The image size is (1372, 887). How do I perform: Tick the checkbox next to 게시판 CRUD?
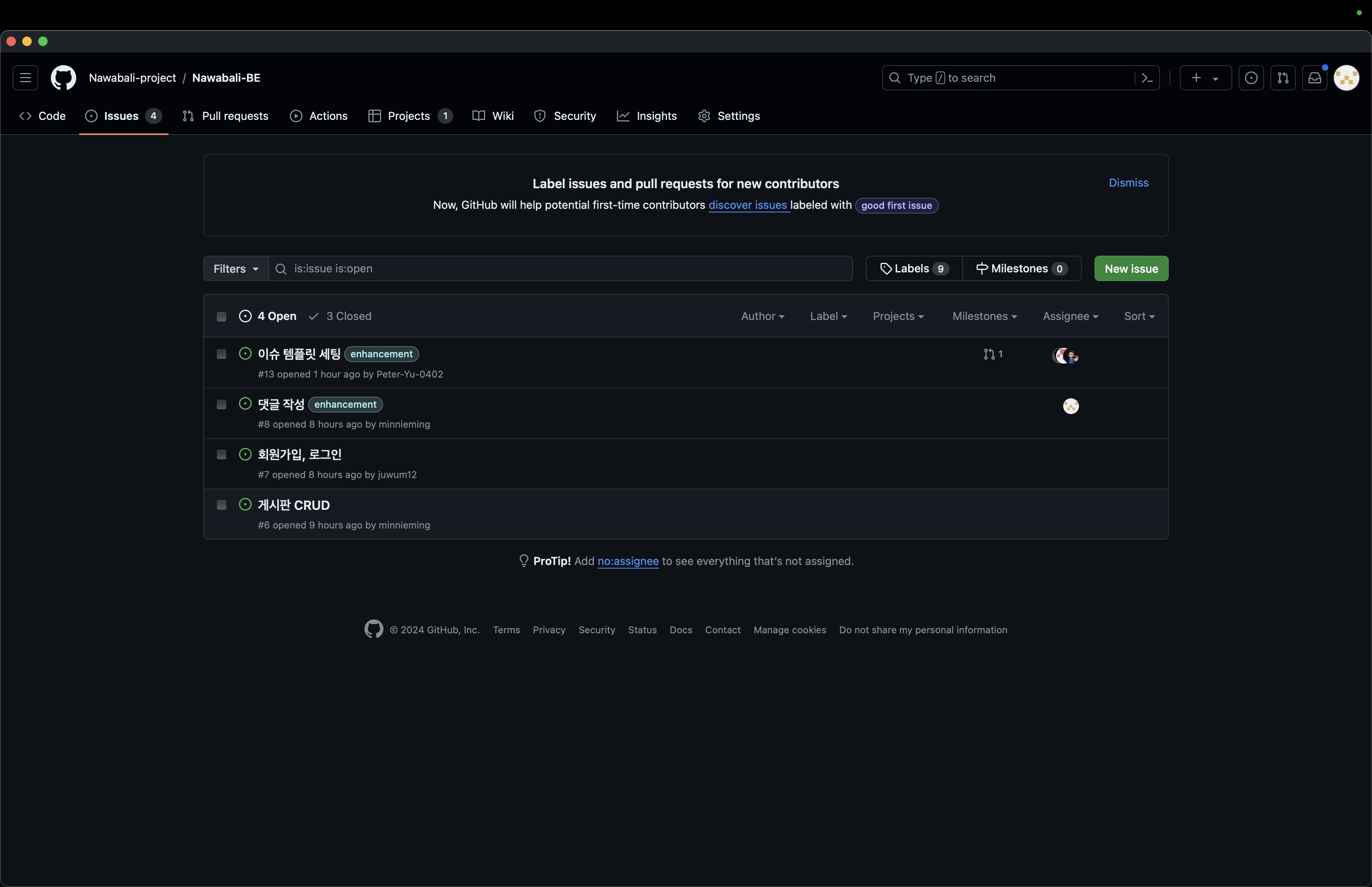(x=221, y=505)
